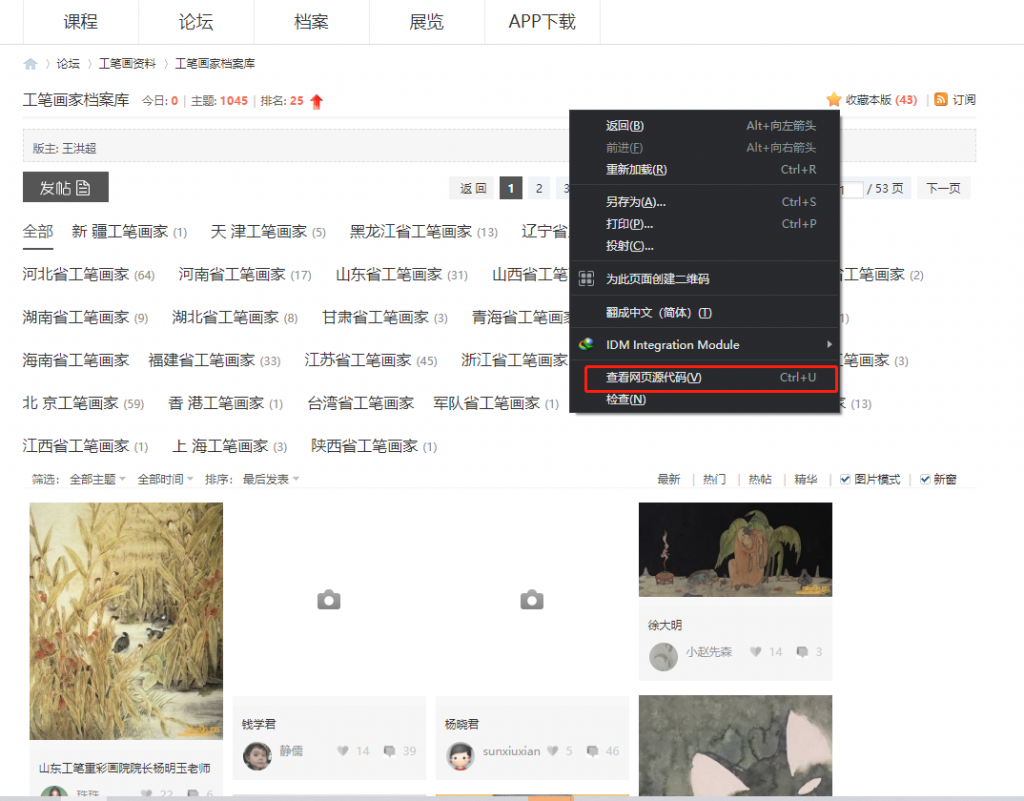Click the heart icon on 杨晓君 card
The height and width of the screenshot is (801, 1024).
click(x=552, y=751)
